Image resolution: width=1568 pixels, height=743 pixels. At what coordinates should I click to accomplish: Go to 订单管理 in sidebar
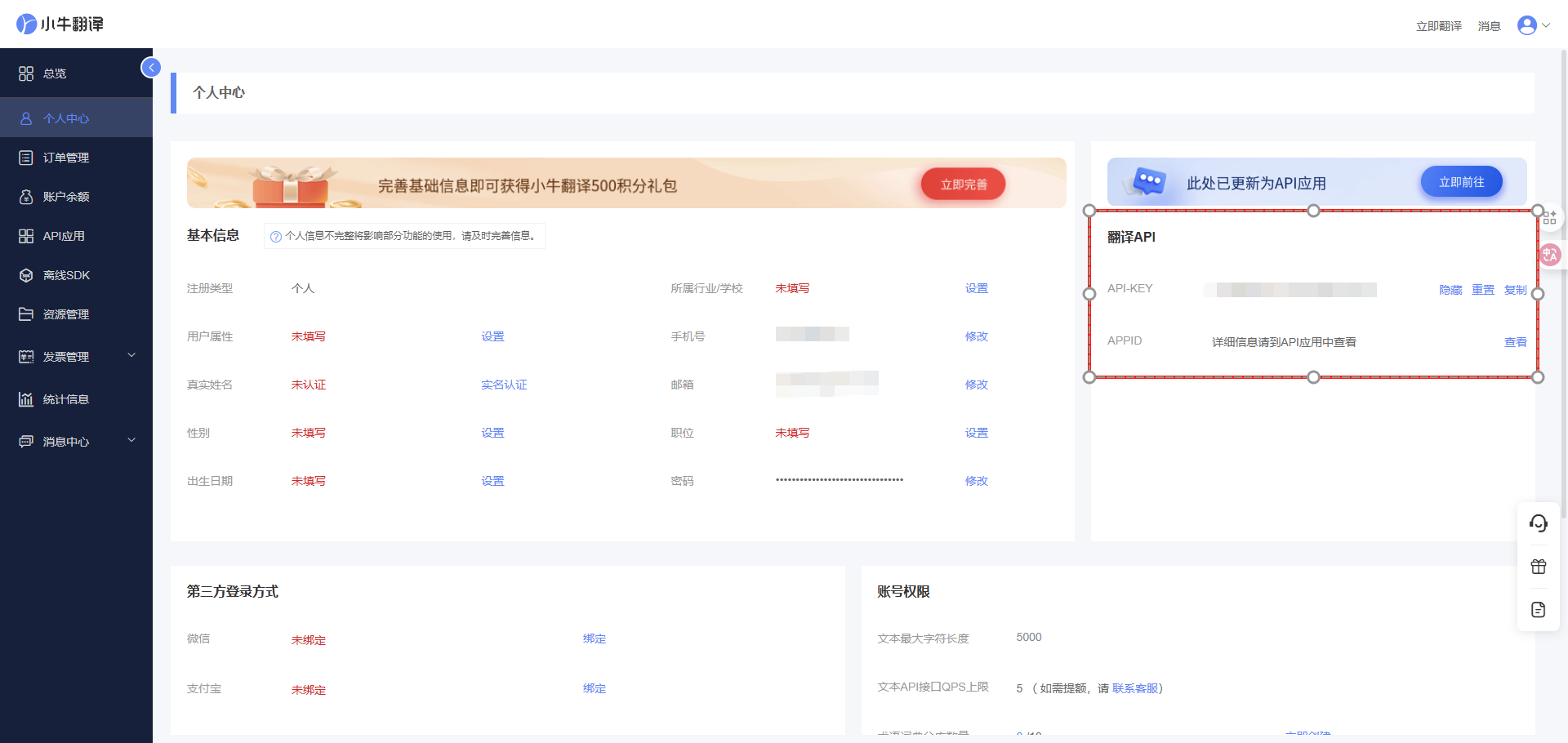tap(66, 158)
